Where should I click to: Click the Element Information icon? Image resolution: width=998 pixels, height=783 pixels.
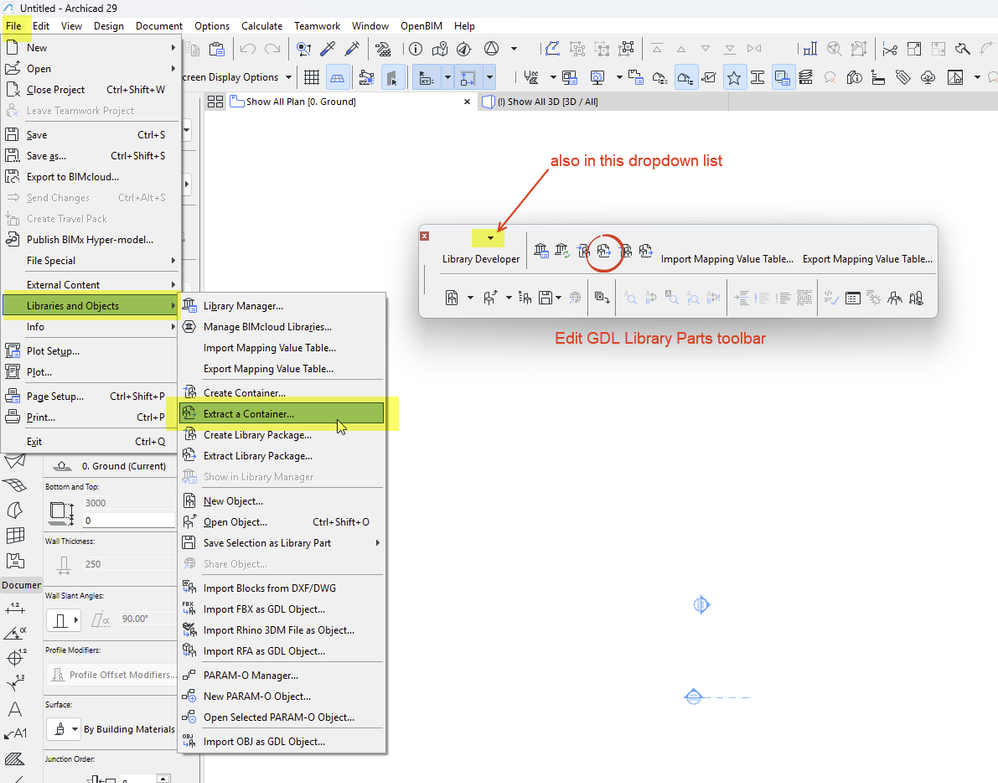415,48
